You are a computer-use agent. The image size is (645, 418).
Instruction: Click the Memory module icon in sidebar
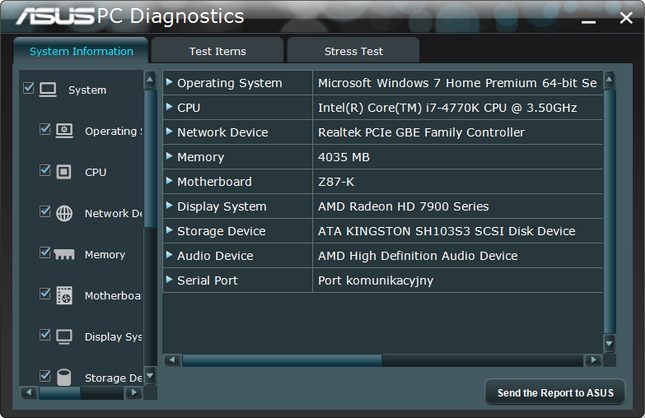click(64, 254)
